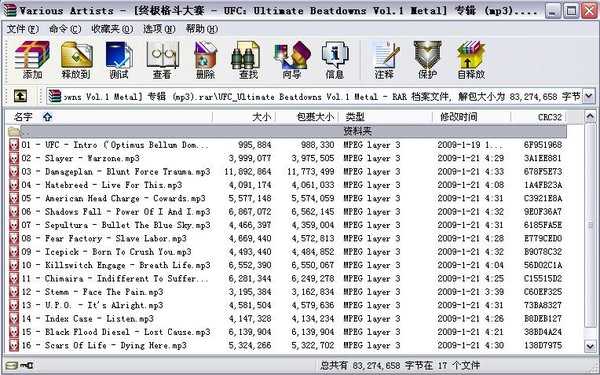This screenshot has width=600, height=375.
Task: Sort by the 名字 column header
Action: [109, 117]
